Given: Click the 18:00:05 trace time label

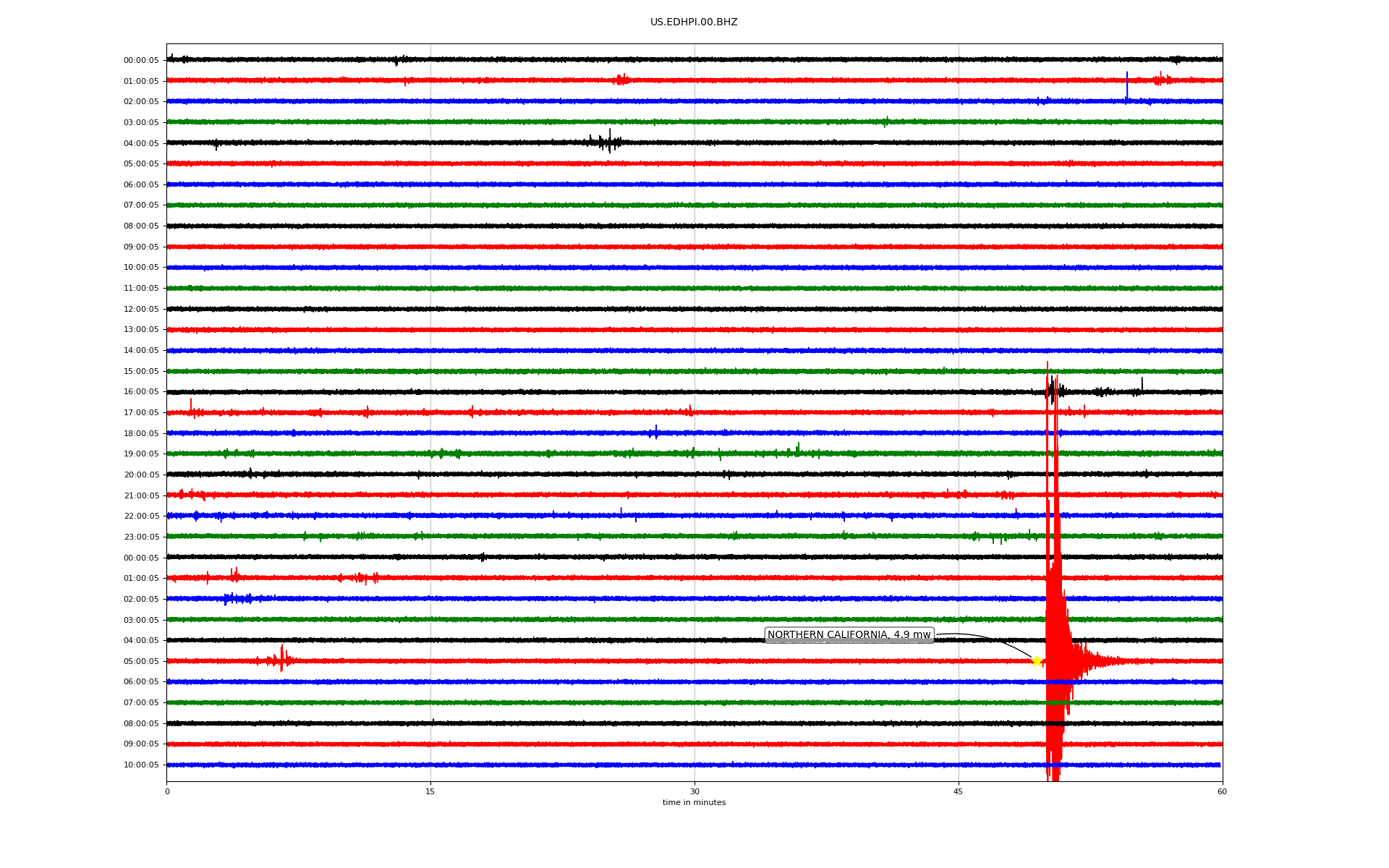Looking at the screenshot, I should (141, 434).
